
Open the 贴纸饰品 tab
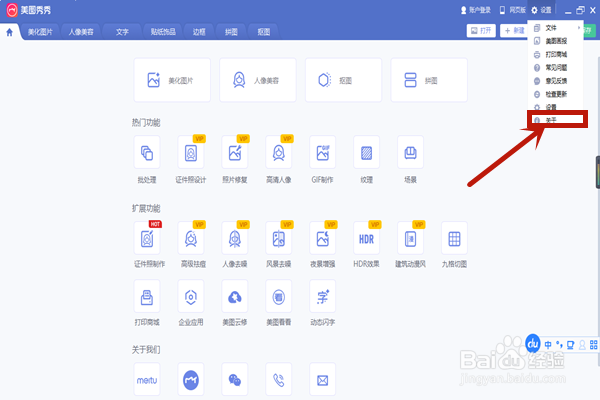click(x=163, y=32)
